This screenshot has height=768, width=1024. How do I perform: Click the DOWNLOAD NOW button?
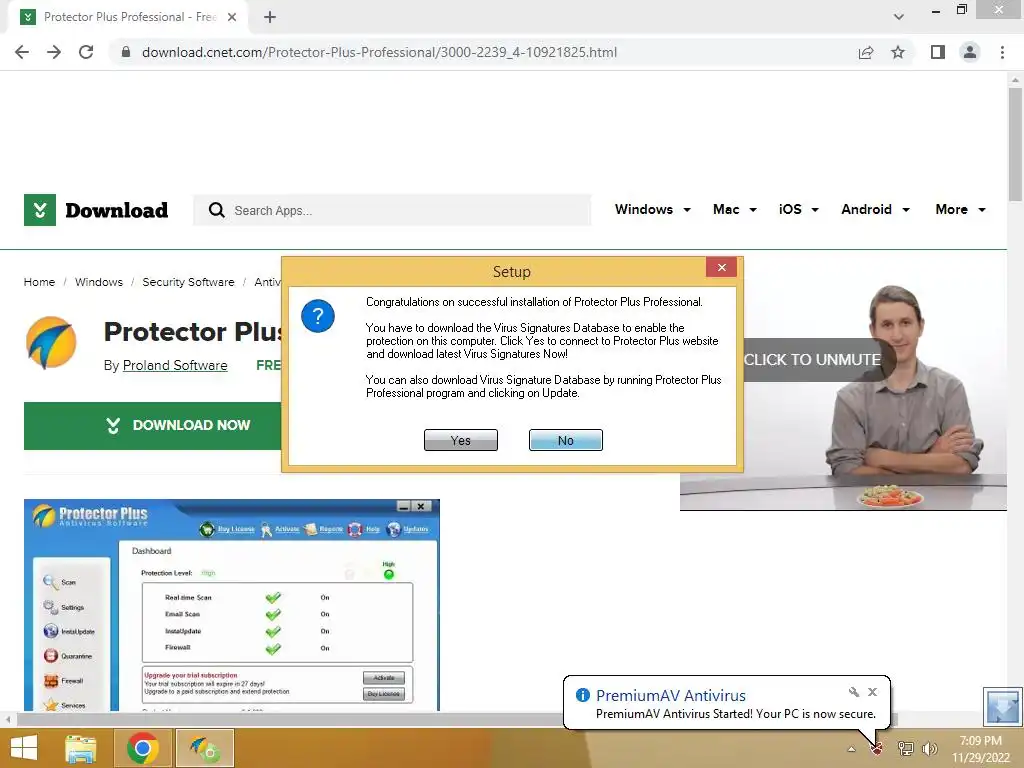(x=153, y=426)
